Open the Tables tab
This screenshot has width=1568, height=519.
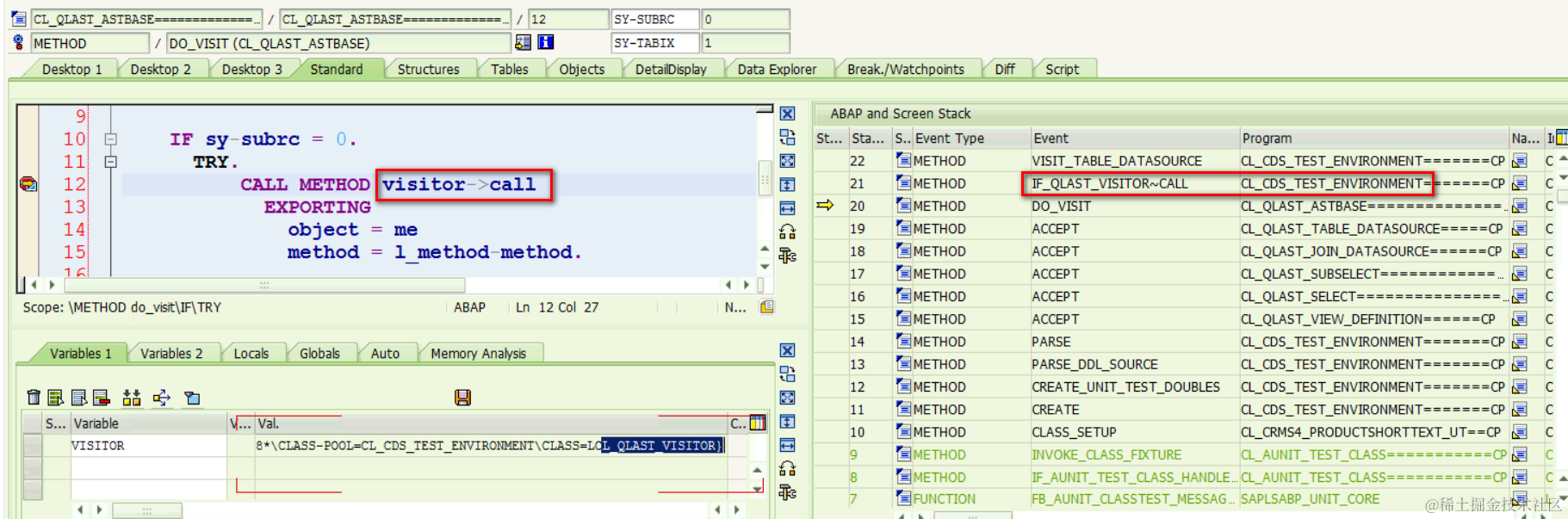coord(510,69)
